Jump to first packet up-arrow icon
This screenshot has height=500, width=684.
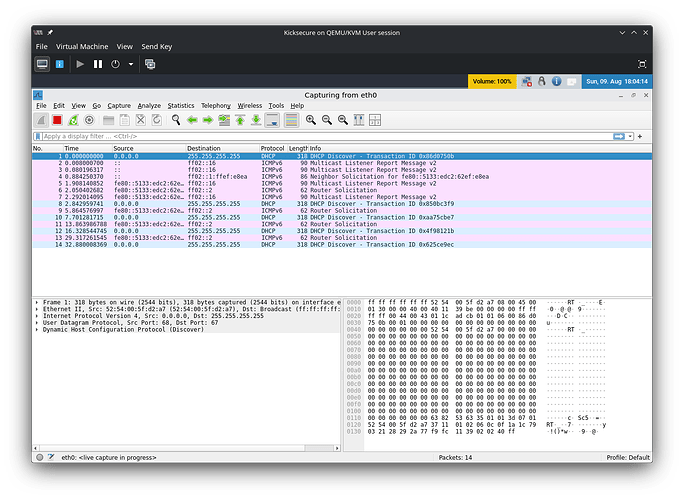(240, 120)
